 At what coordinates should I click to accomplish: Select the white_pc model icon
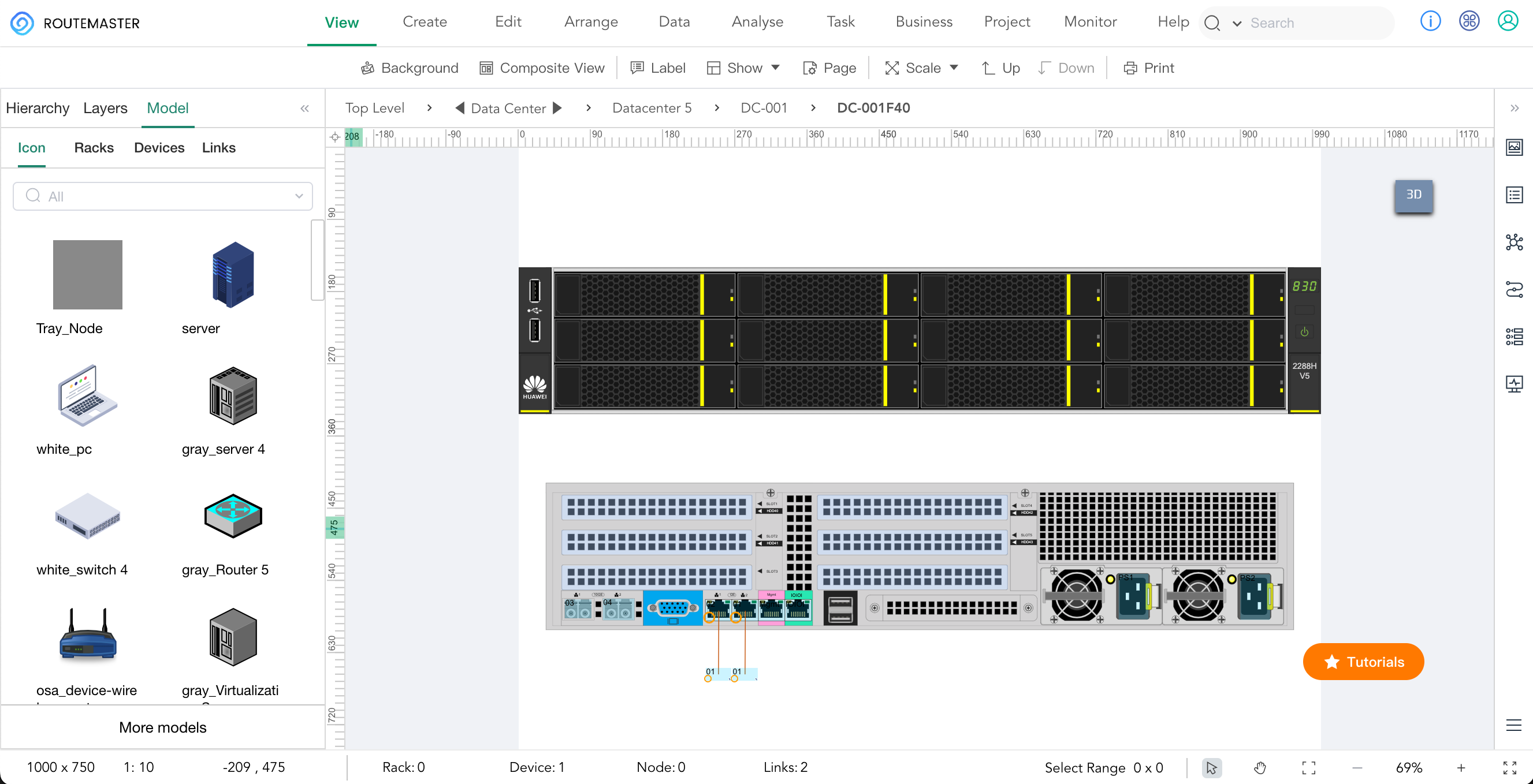pos(87,395)
